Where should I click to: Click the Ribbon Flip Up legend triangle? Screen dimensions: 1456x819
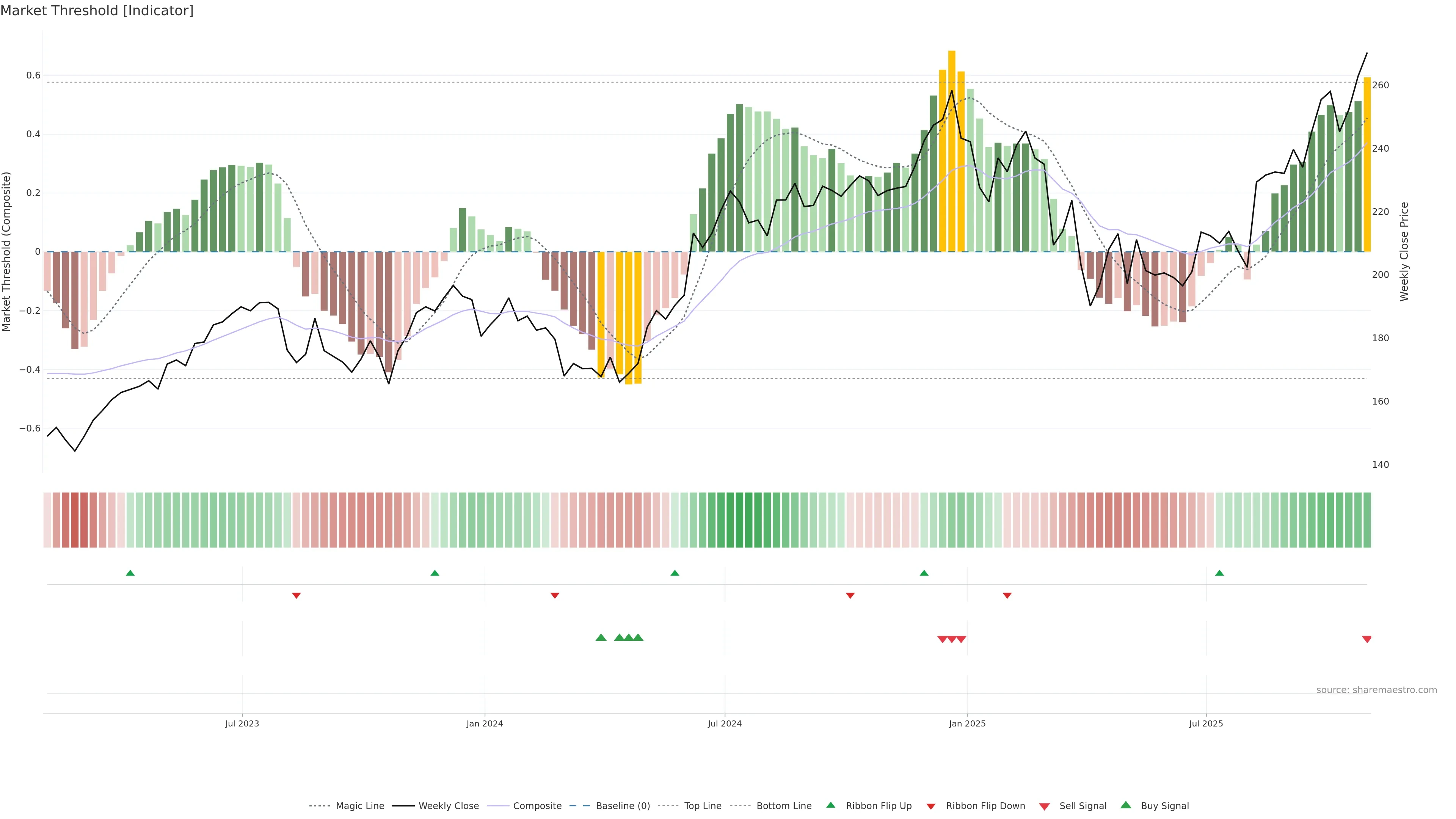coord(830,805)
